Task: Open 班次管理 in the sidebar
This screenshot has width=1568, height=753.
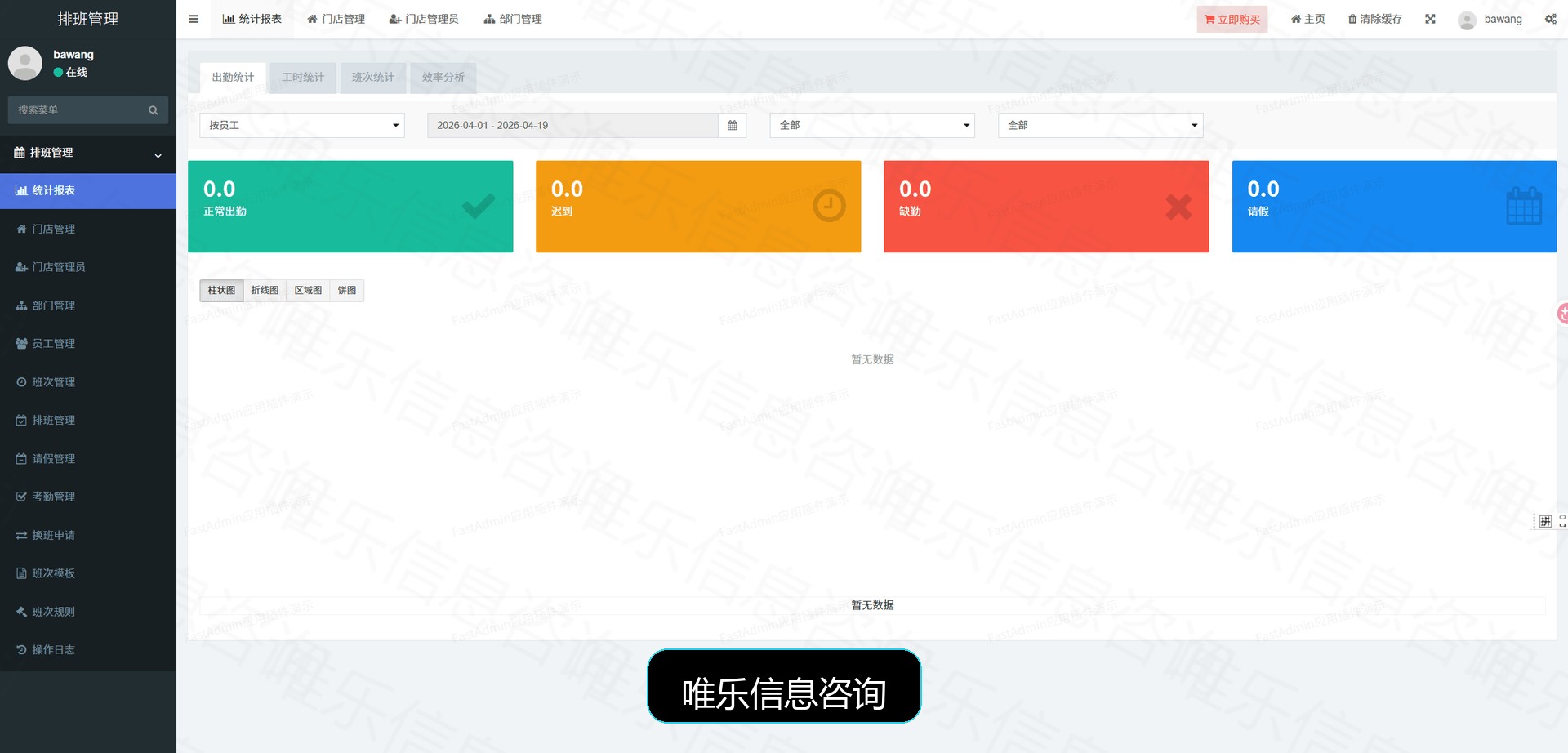Action: coord(88,381)
